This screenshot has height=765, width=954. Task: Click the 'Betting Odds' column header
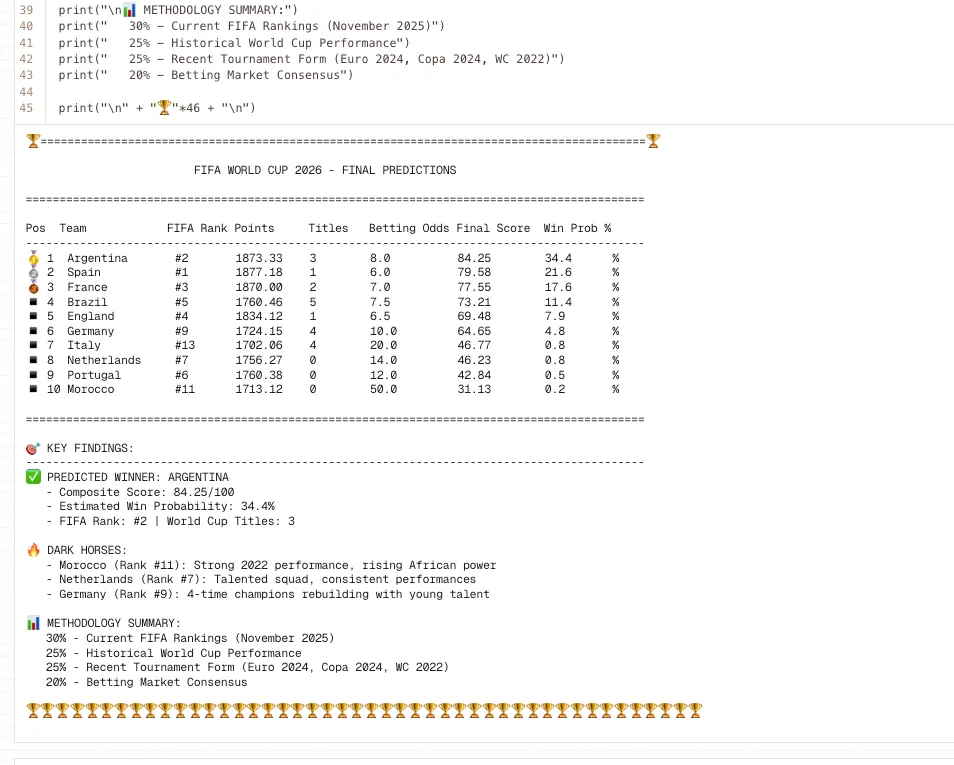coord(409,228)
